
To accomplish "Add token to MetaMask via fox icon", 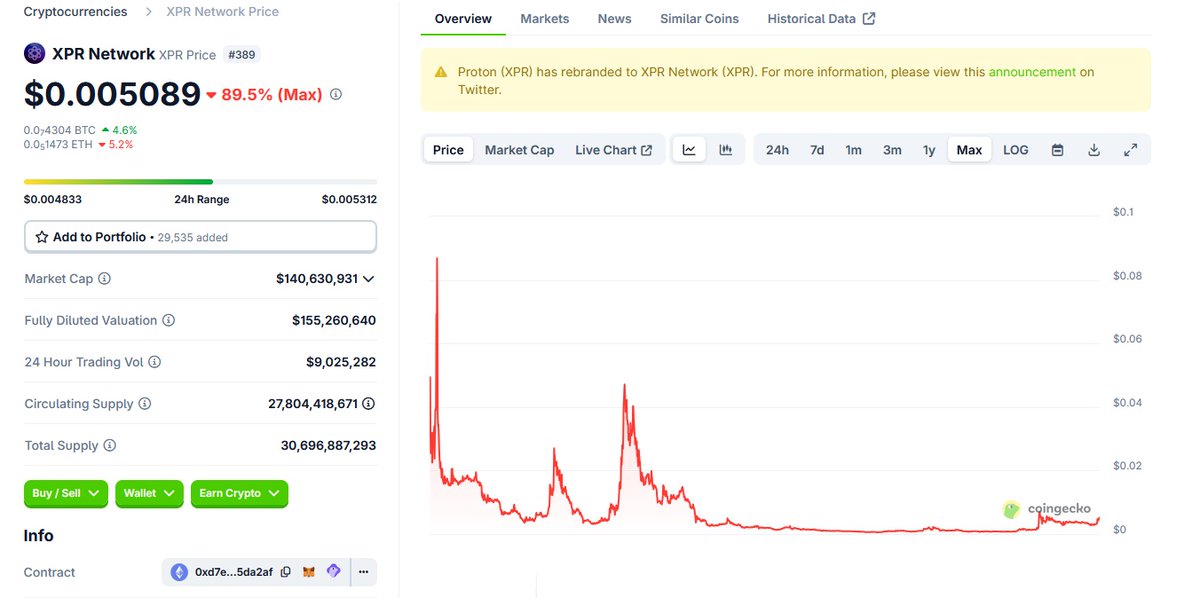I will point(309,572).
